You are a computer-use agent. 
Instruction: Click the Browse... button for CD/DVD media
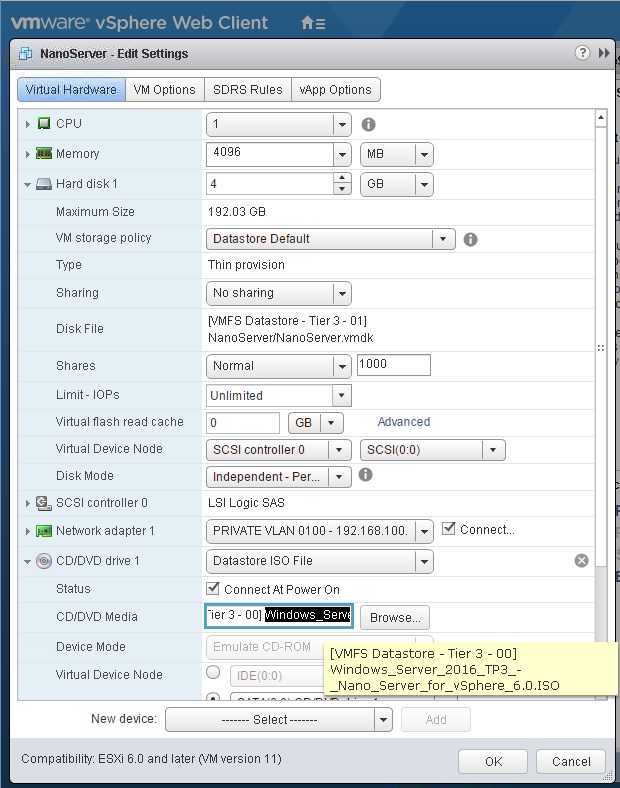coord(395,618)
